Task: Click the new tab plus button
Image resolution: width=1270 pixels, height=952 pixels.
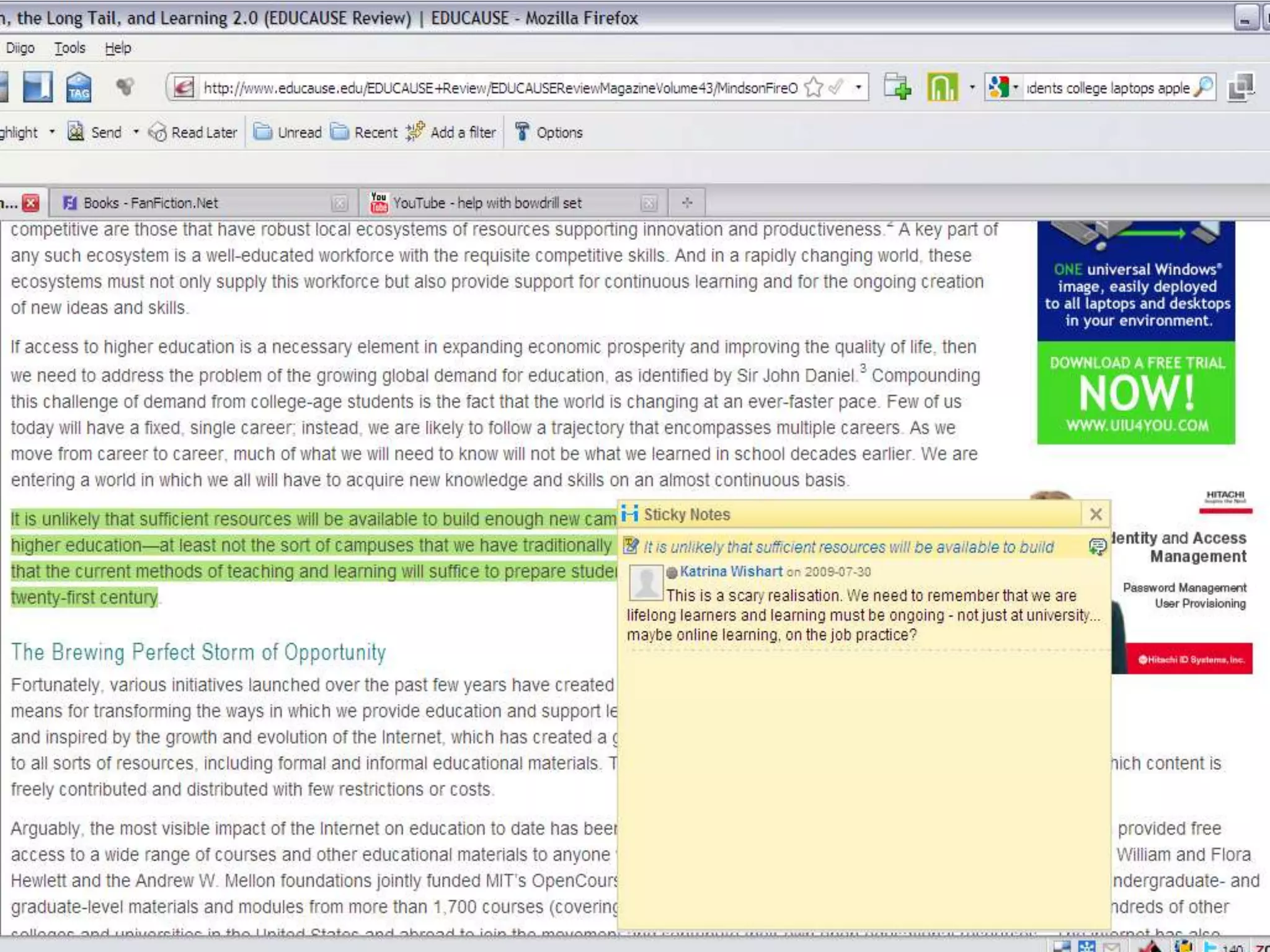Action: tap(686, 203)
